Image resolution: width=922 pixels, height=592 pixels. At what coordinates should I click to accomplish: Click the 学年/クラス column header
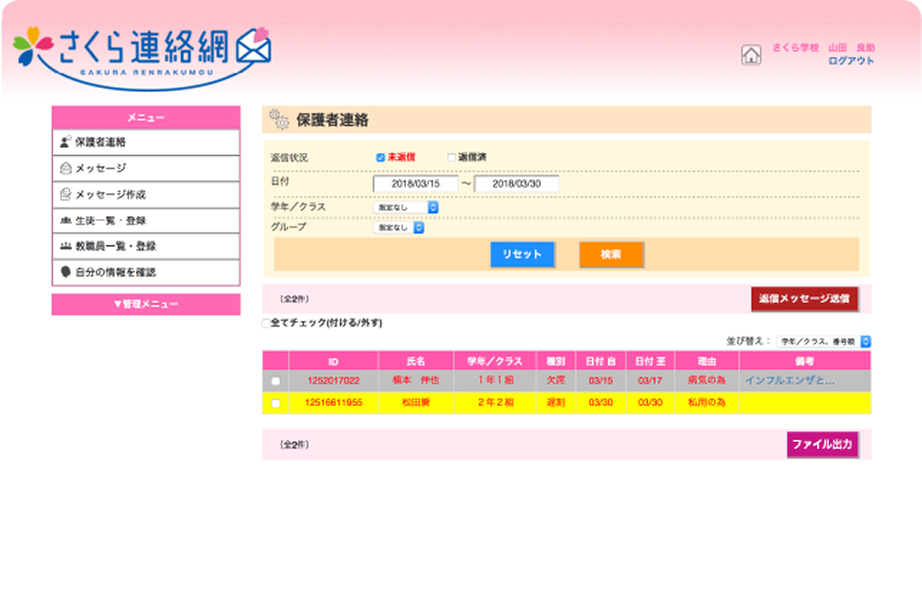click(x=495, y=361)
